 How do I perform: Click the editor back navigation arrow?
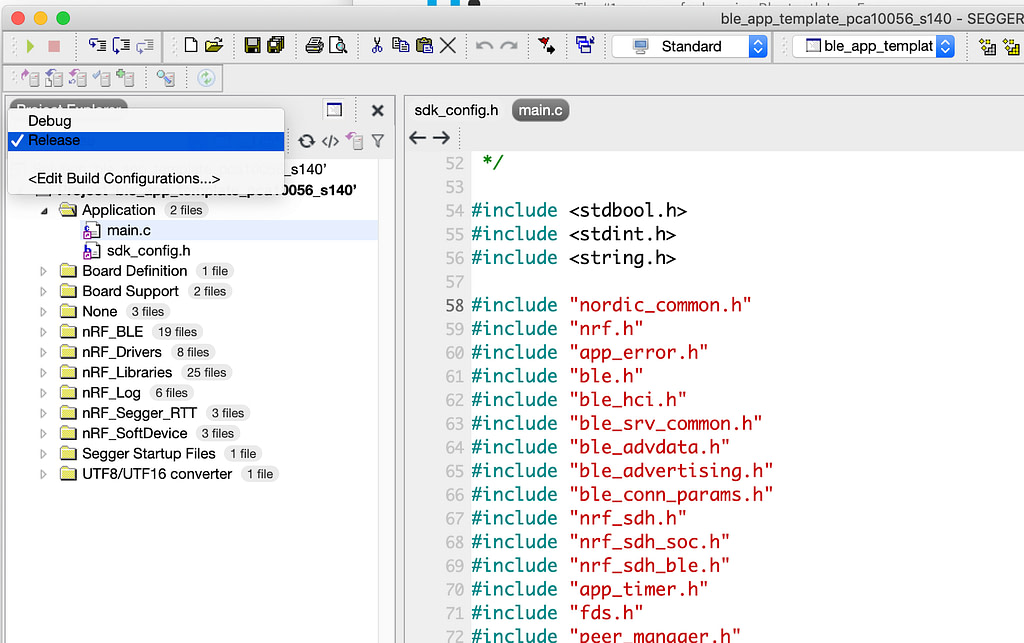[x=418, y=138]
